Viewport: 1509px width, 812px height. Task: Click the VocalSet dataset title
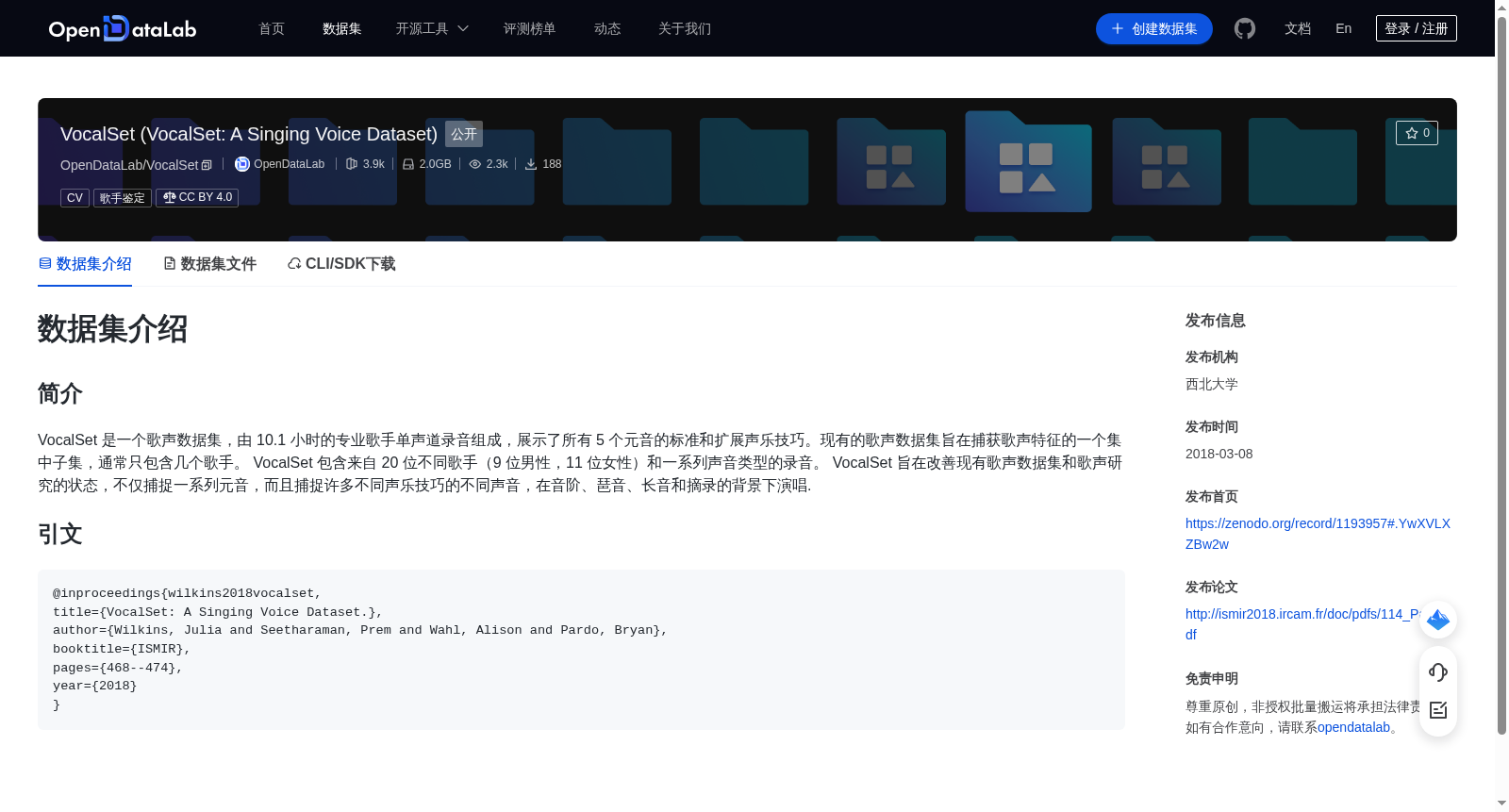pyautogui.click(x=249, y=134)
